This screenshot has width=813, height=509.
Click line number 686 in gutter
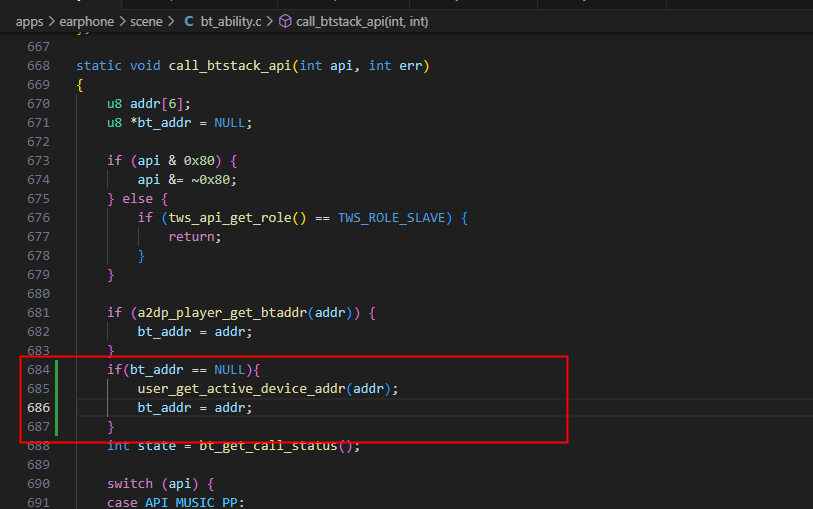38,408
